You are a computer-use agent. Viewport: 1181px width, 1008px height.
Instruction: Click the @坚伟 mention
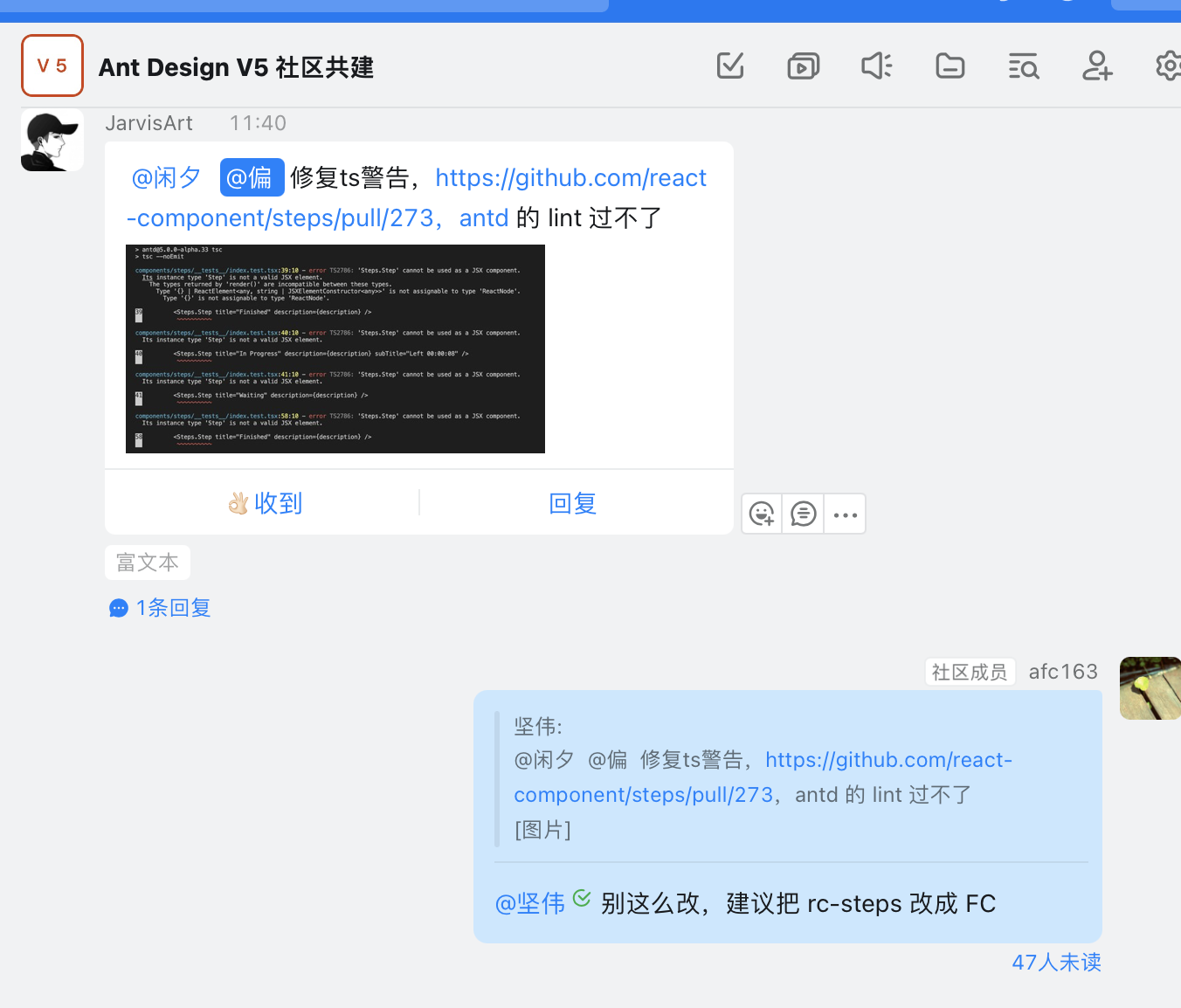point(530,904)
